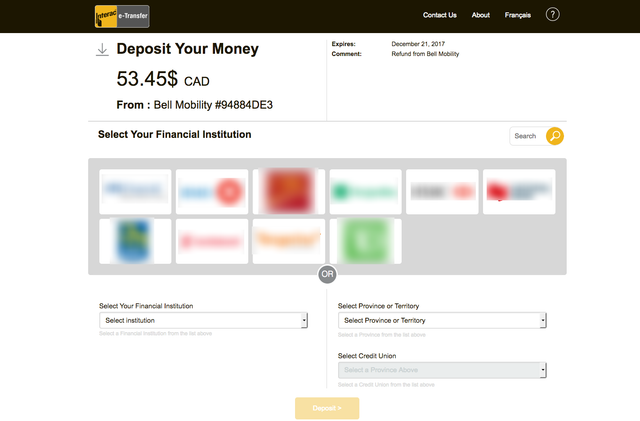Select the orange text bank logo tile
The height and width of the screenshot is (421, 640).
289,241
